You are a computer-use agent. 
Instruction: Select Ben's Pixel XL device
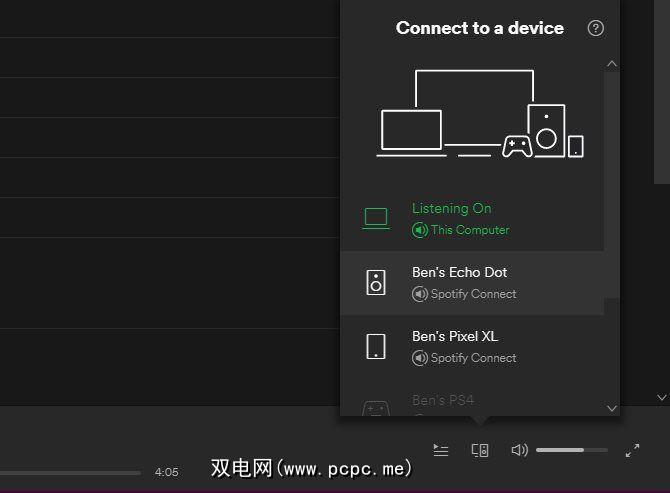tap(454, 336)
